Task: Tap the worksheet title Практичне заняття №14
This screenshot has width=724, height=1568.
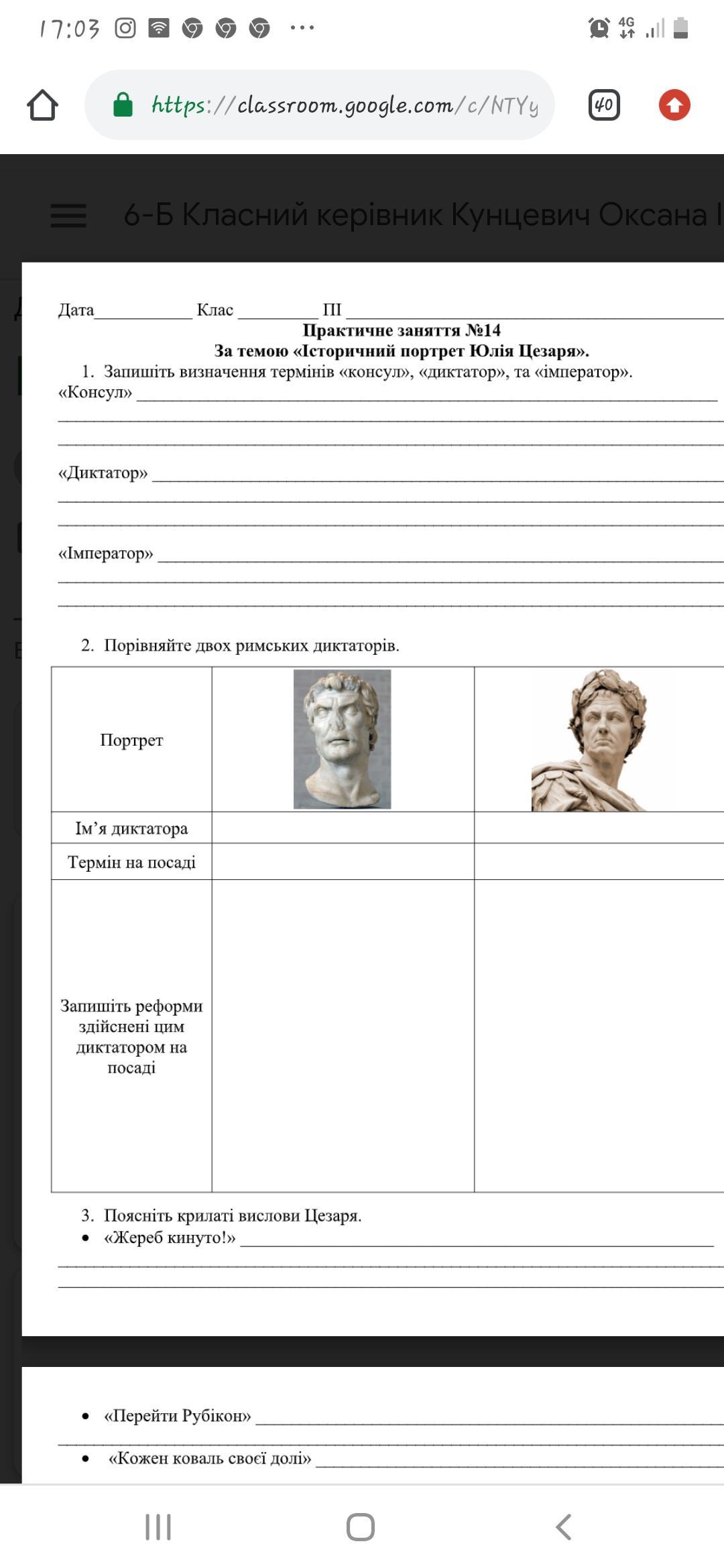Action: point(401,330)
